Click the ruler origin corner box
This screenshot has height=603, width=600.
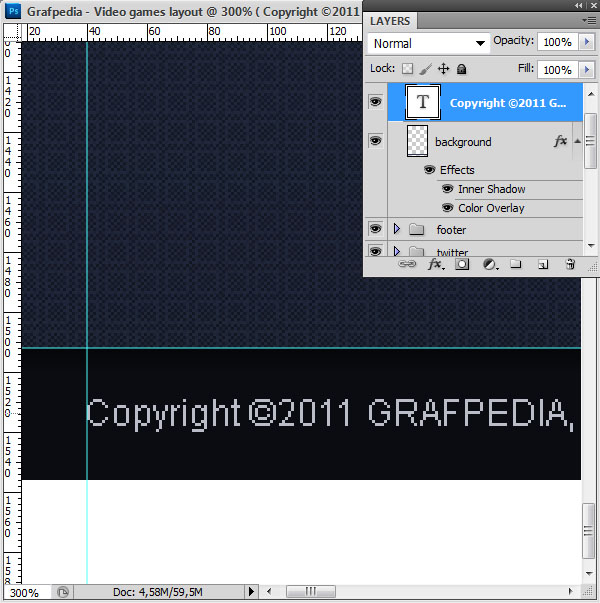point(12,32)
